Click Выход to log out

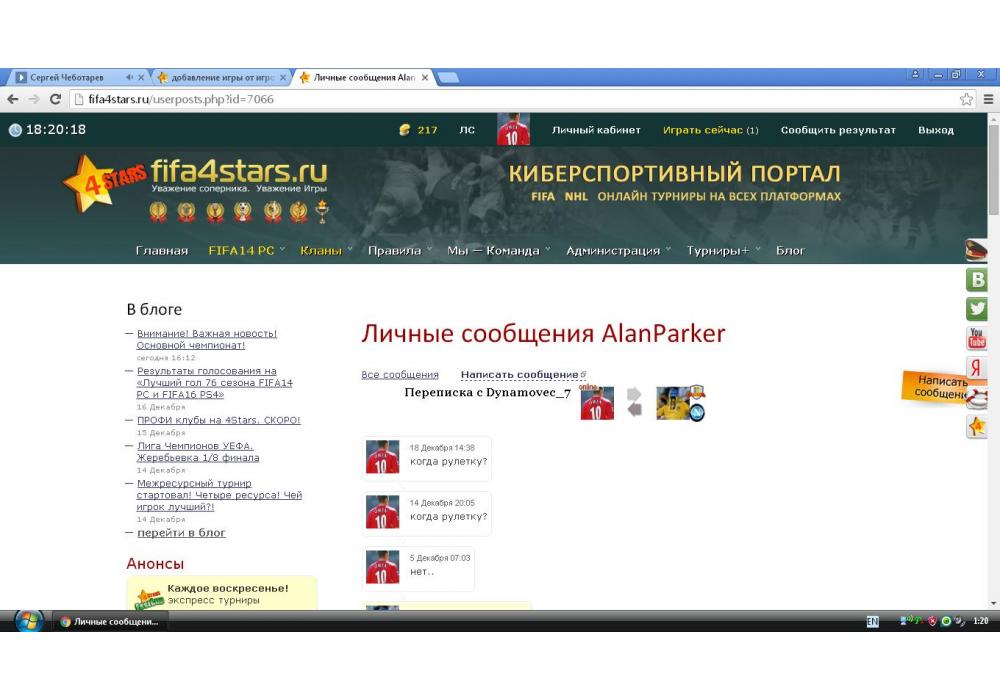[x=936, y=130]
